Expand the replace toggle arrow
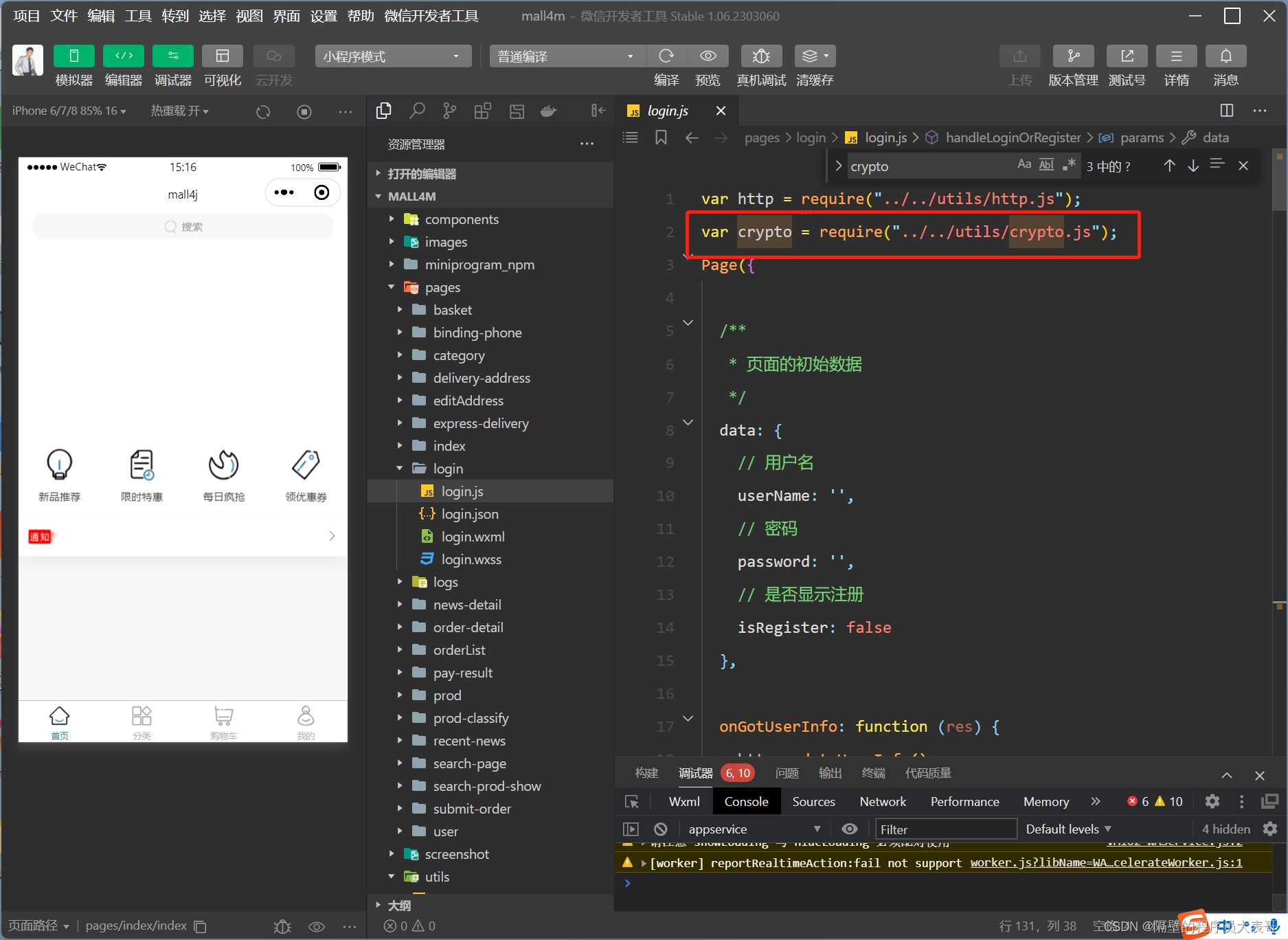The width and height of the screenshot is (1288, 940). (838, 166)
